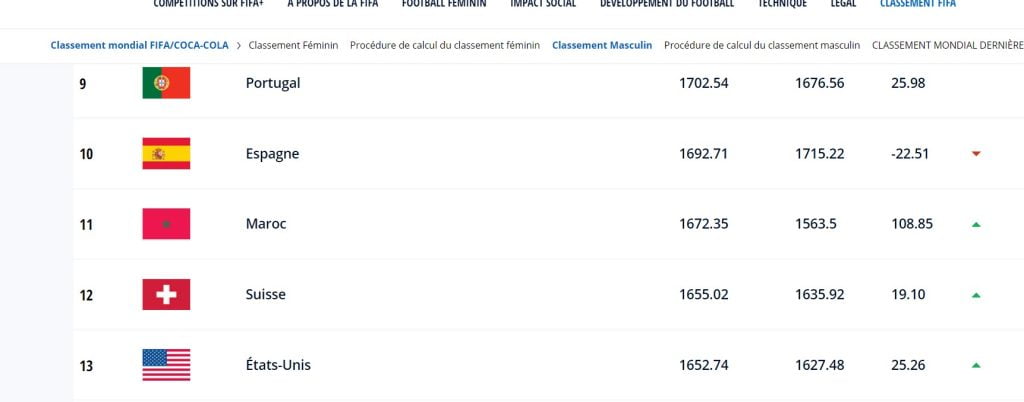Click the red down arrow for Espagne

point(976,154)
